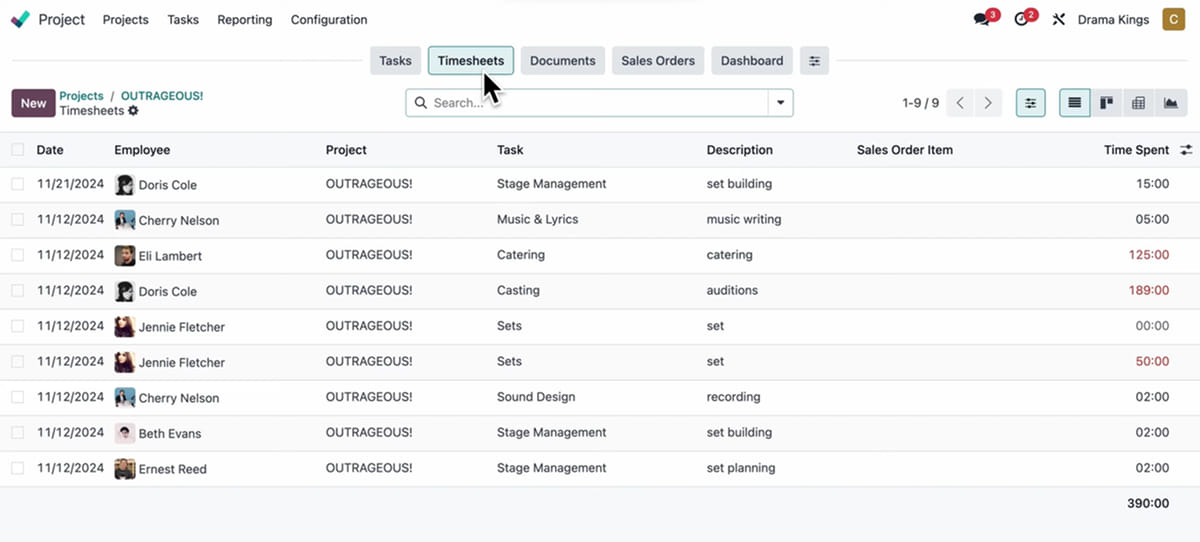This screenshot has height=542, width=1200.
Task: Click the search magnifier icon
Action: coord(420,103)
